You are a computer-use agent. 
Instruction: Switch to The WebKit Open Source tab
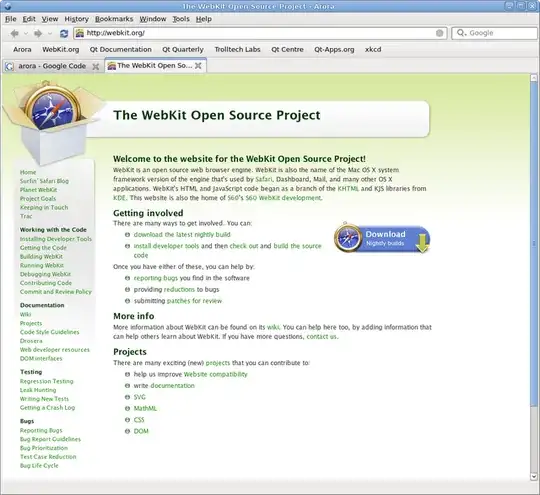(x=155, y=65)
